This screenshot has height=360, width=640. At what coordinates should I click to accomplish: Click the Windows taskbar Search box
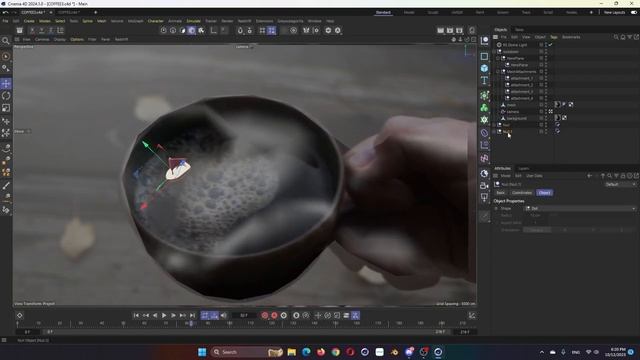coord(246,352)
